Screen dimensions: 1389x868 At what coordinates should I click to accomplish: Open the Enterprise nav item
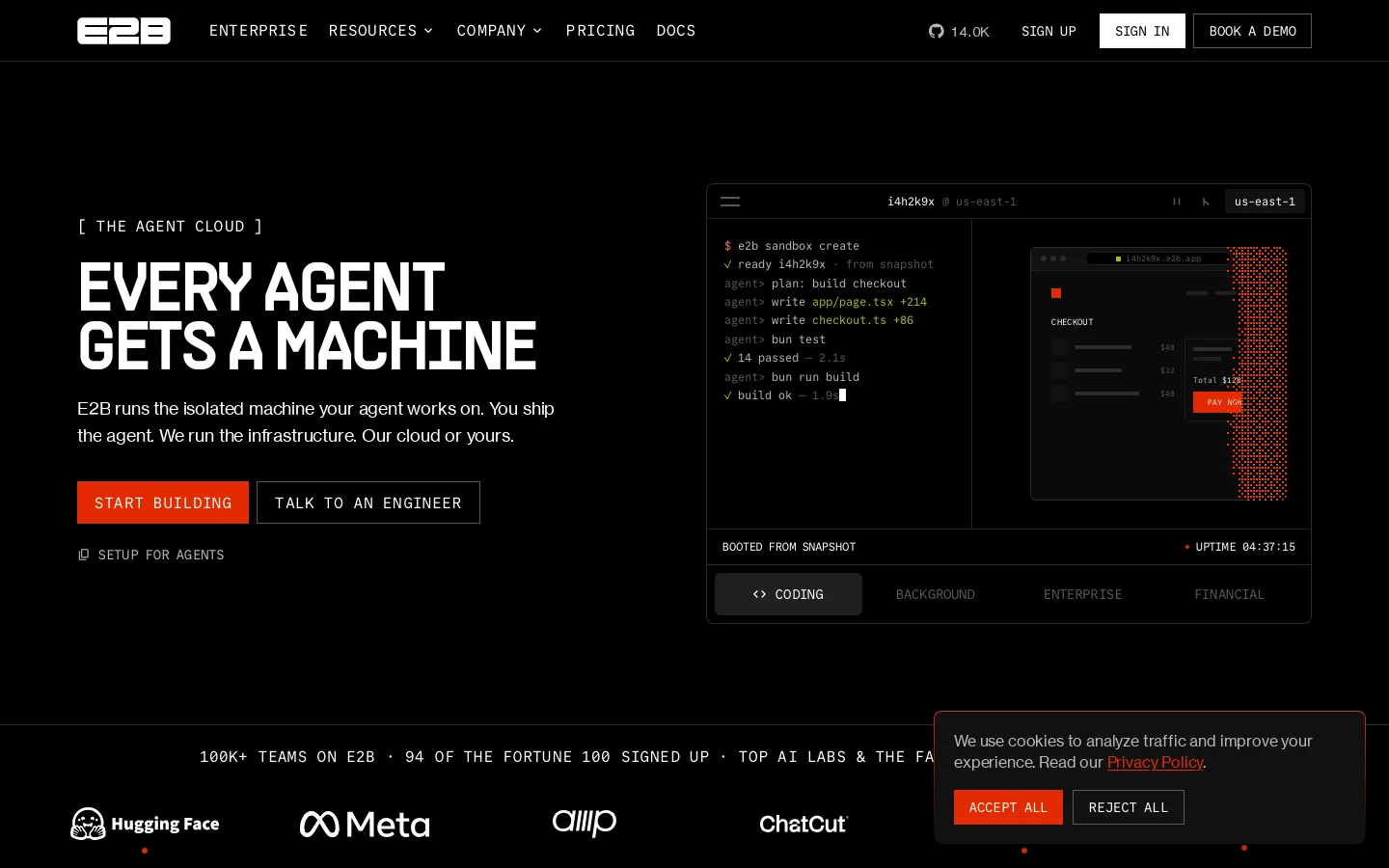pyautogui.click(x=259, y=31)
